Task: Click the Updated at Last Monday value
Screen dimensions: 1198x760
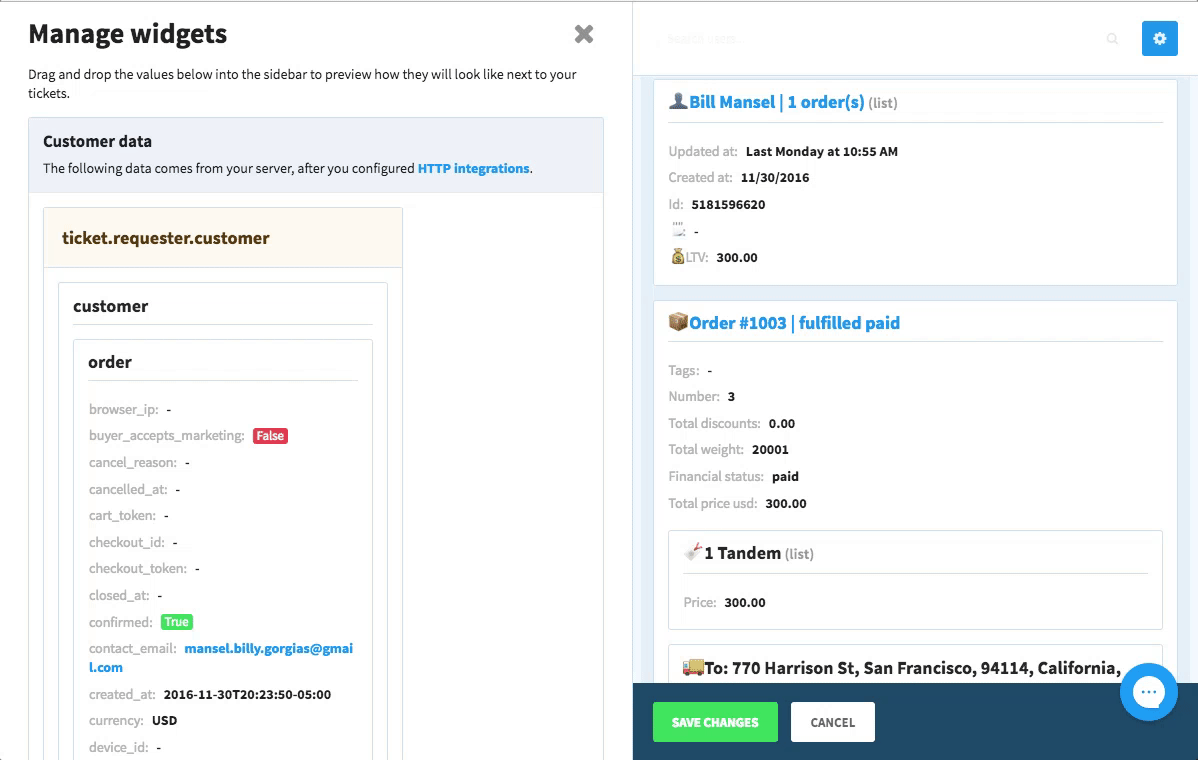Action: [x=821, y=151]
